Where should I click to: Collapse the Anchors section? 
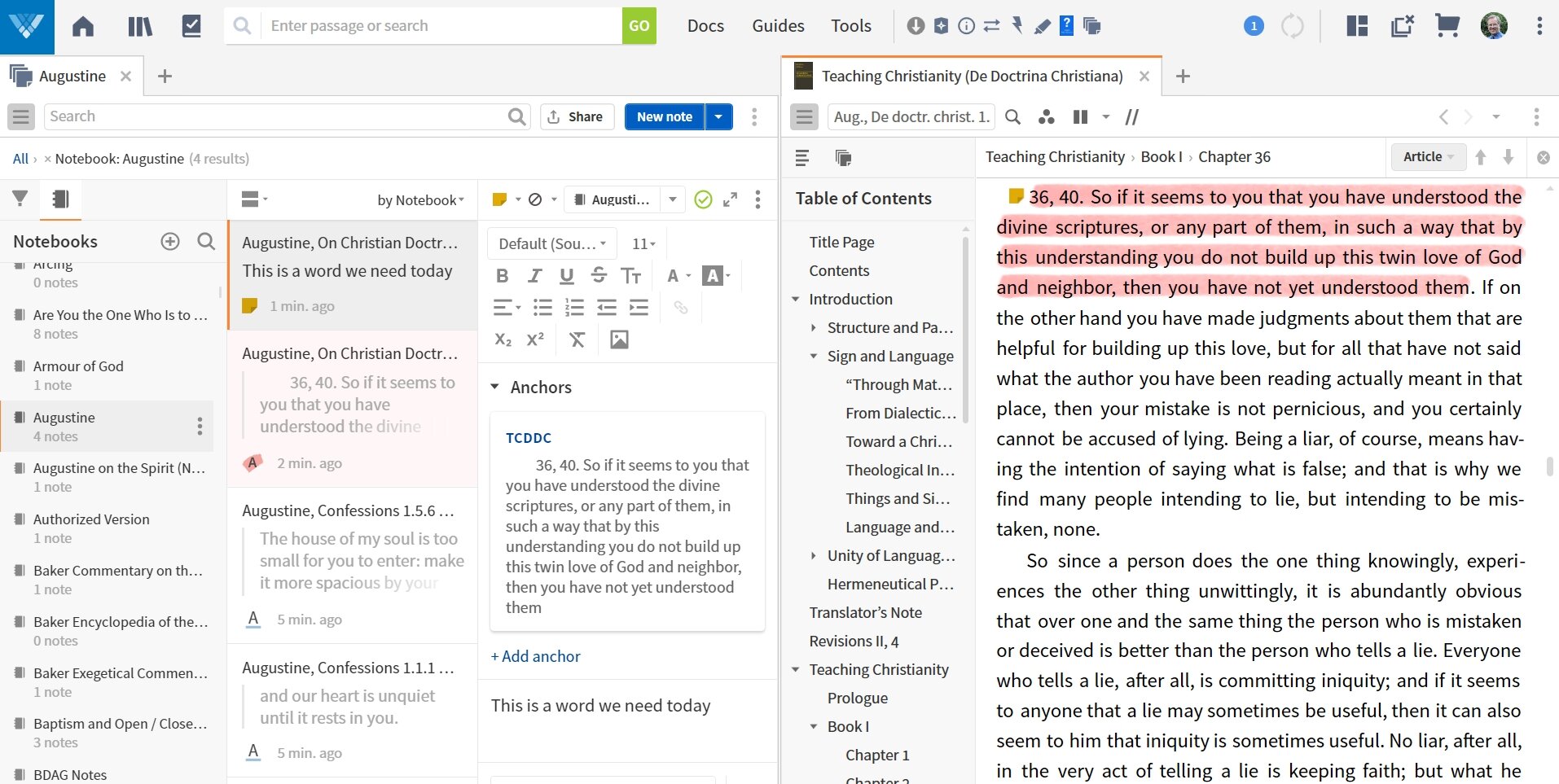coord(494,387)
